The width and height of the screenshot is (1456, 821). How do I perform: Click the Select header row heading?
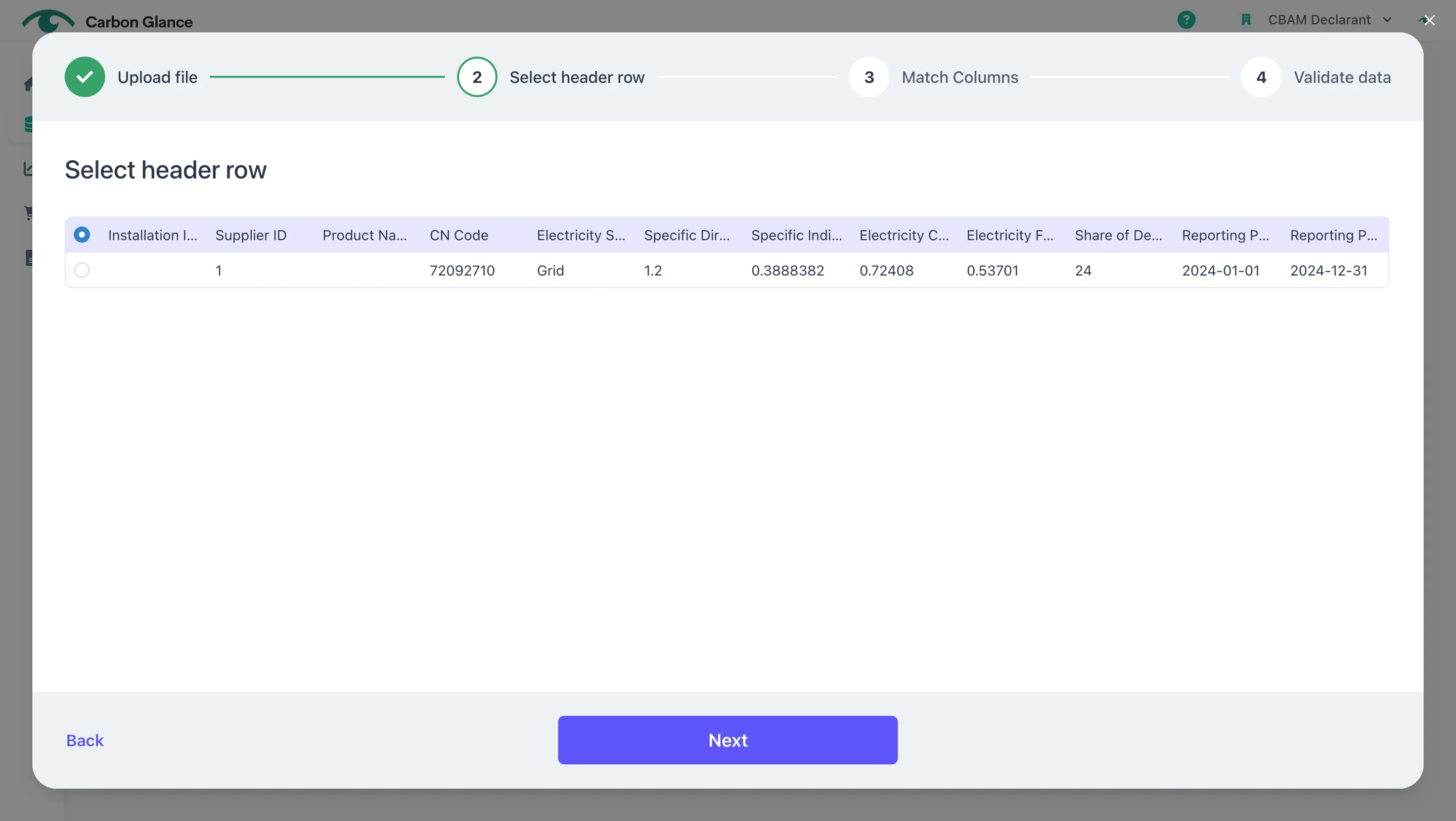(166, 169)
